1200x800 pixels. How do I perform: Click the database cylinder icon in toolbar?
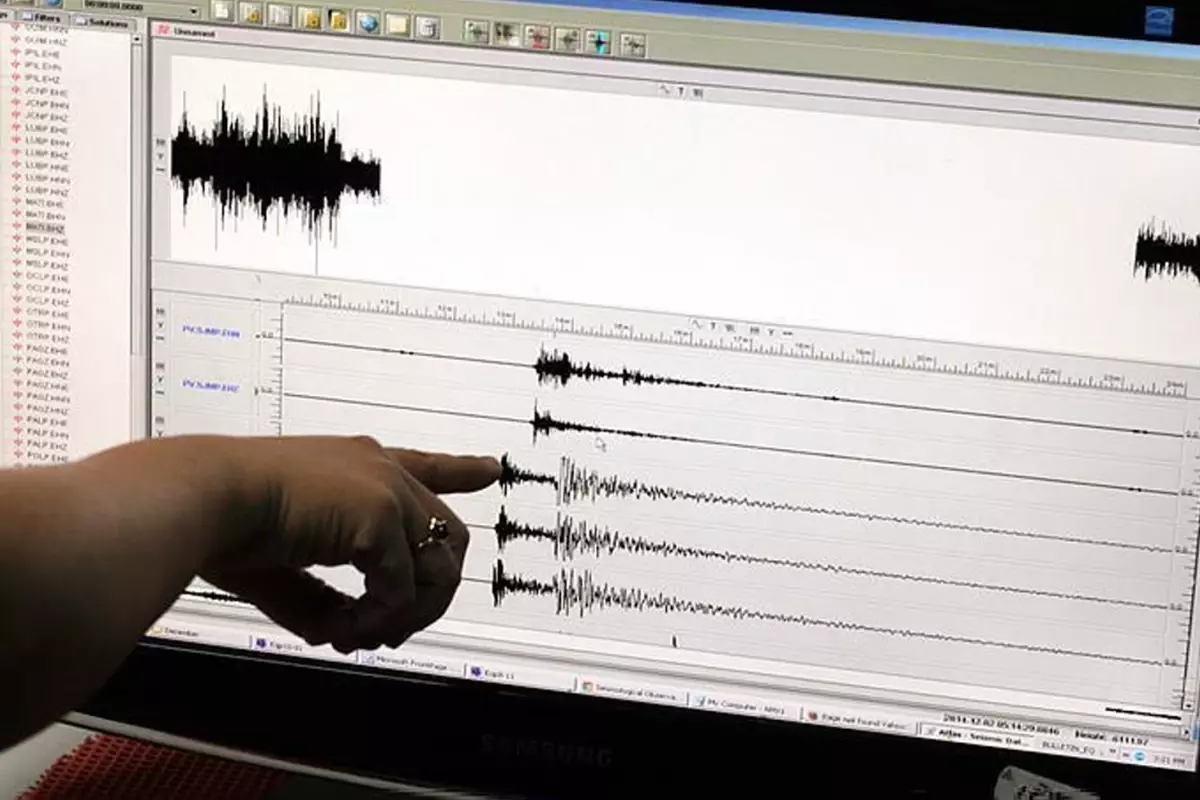pyautogui.click(x=428, y=26)
